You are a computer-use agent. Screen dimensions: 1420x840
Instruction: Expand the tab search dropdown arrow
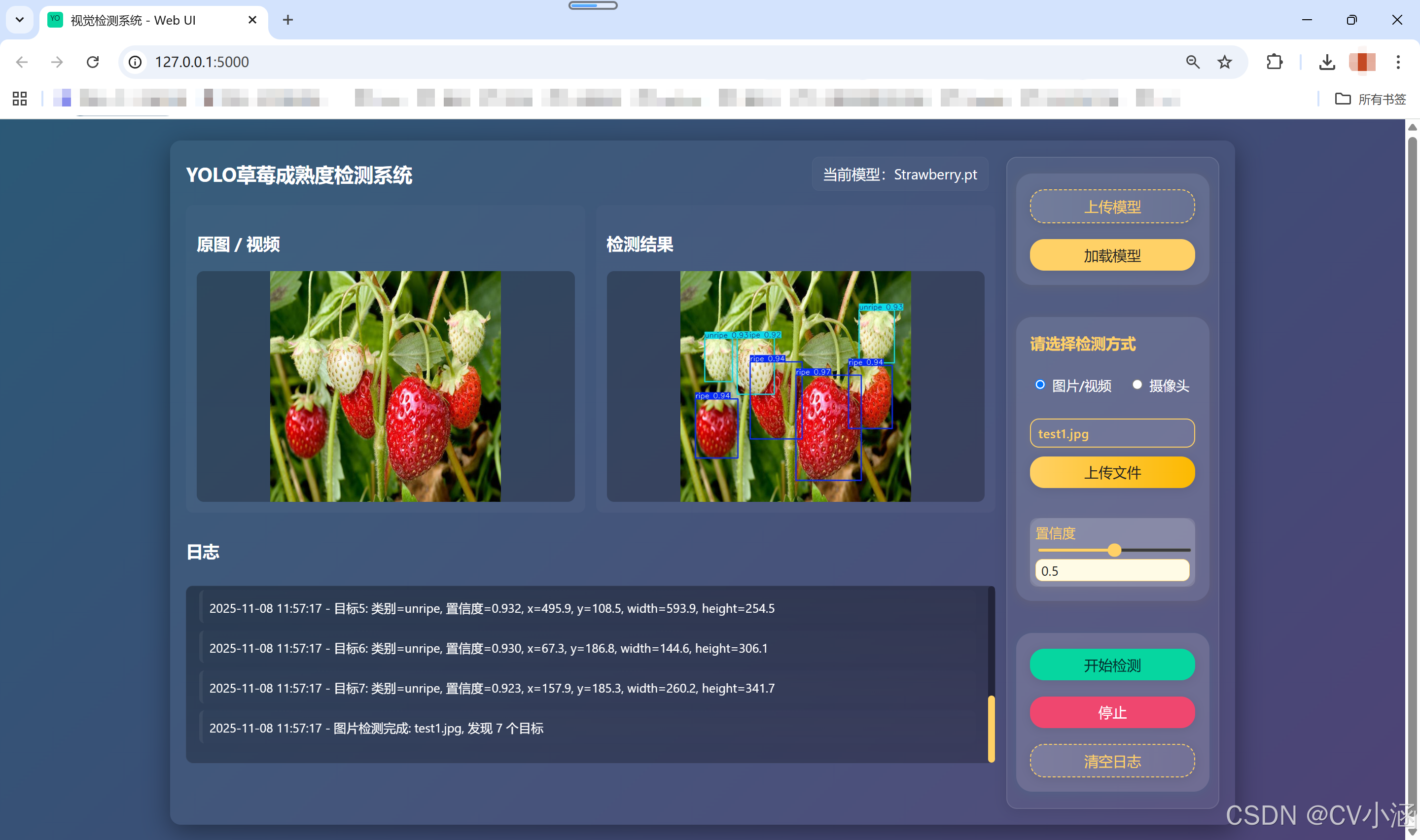click(20, 20)
